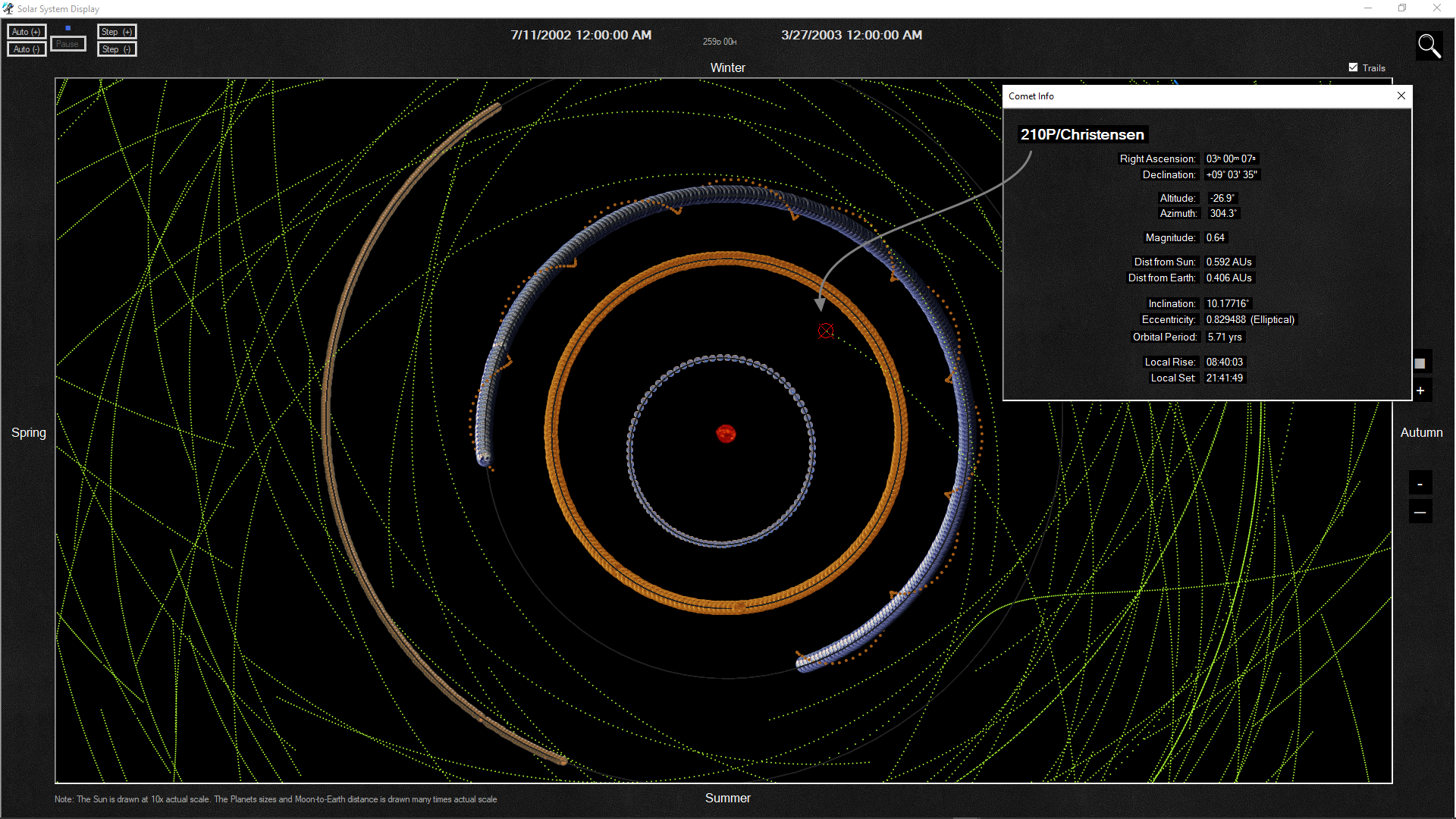Image resolution: width=1456 pixels, height=819 pixels.
Task: Click the Pause button
Action: click(x=67, y=44)
